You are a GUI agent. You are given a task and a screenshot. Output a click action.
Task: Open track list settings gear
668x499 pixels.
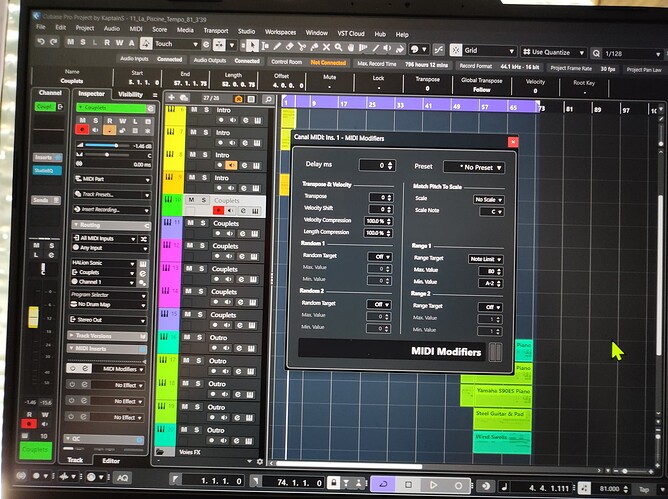pos(260,462)
